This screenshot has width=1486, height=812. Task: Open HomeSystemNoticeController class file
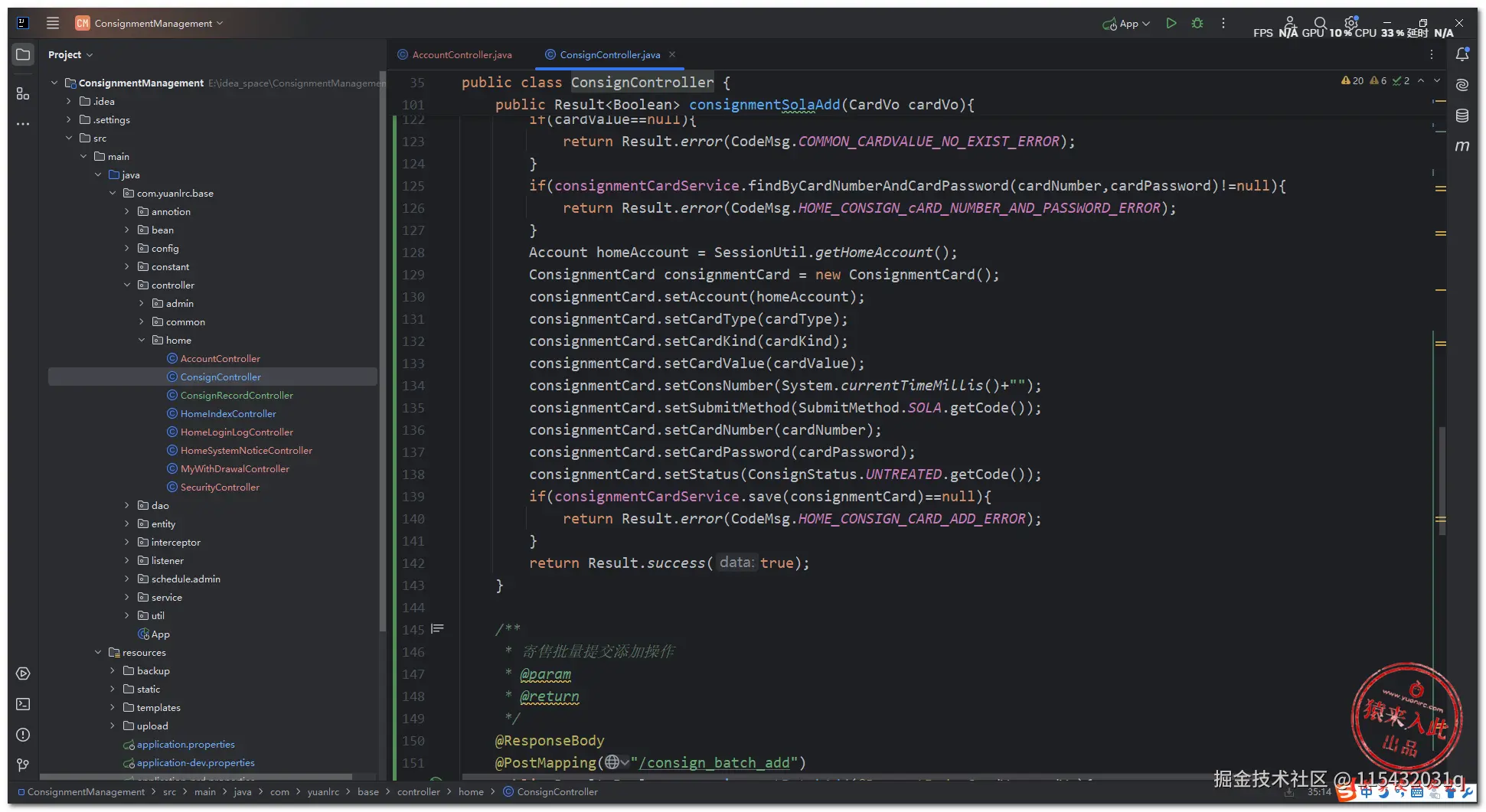tap(240, 450)
